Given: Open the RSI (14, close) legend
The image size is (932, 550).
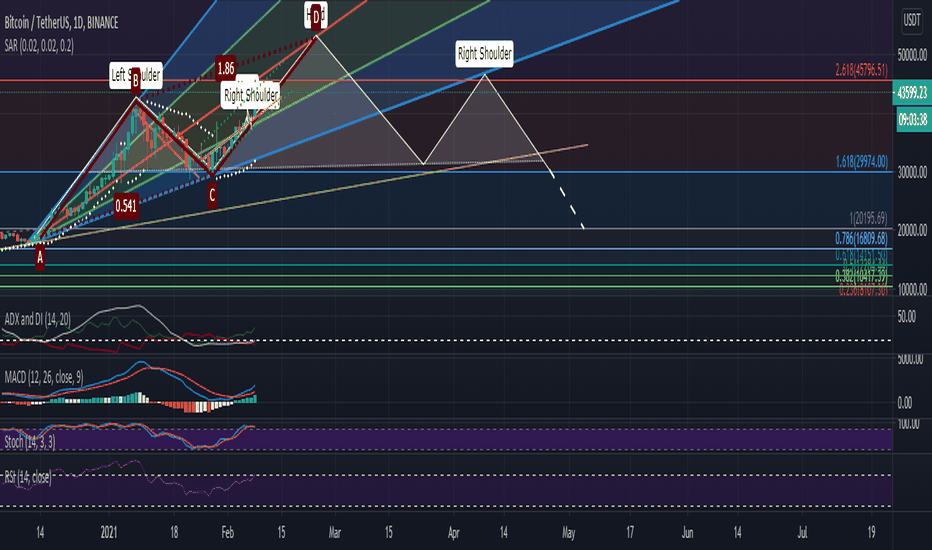Looking at the screenshot, I should [27, 477].
